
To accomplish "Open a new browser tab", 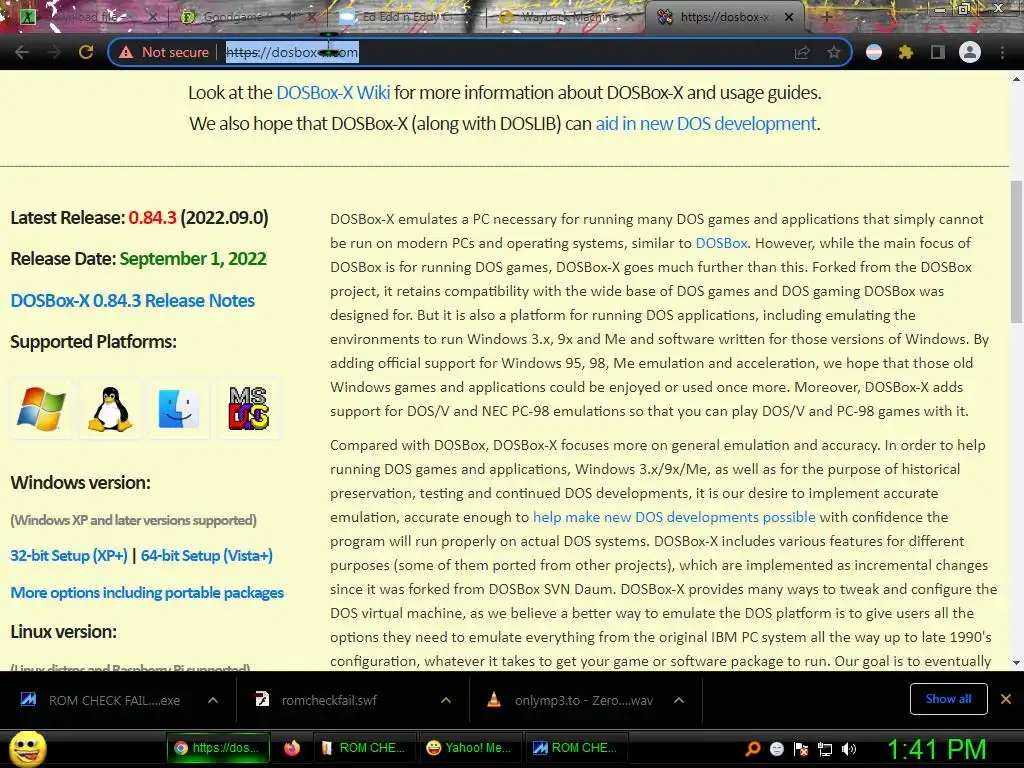I will (x=827, y=17).
